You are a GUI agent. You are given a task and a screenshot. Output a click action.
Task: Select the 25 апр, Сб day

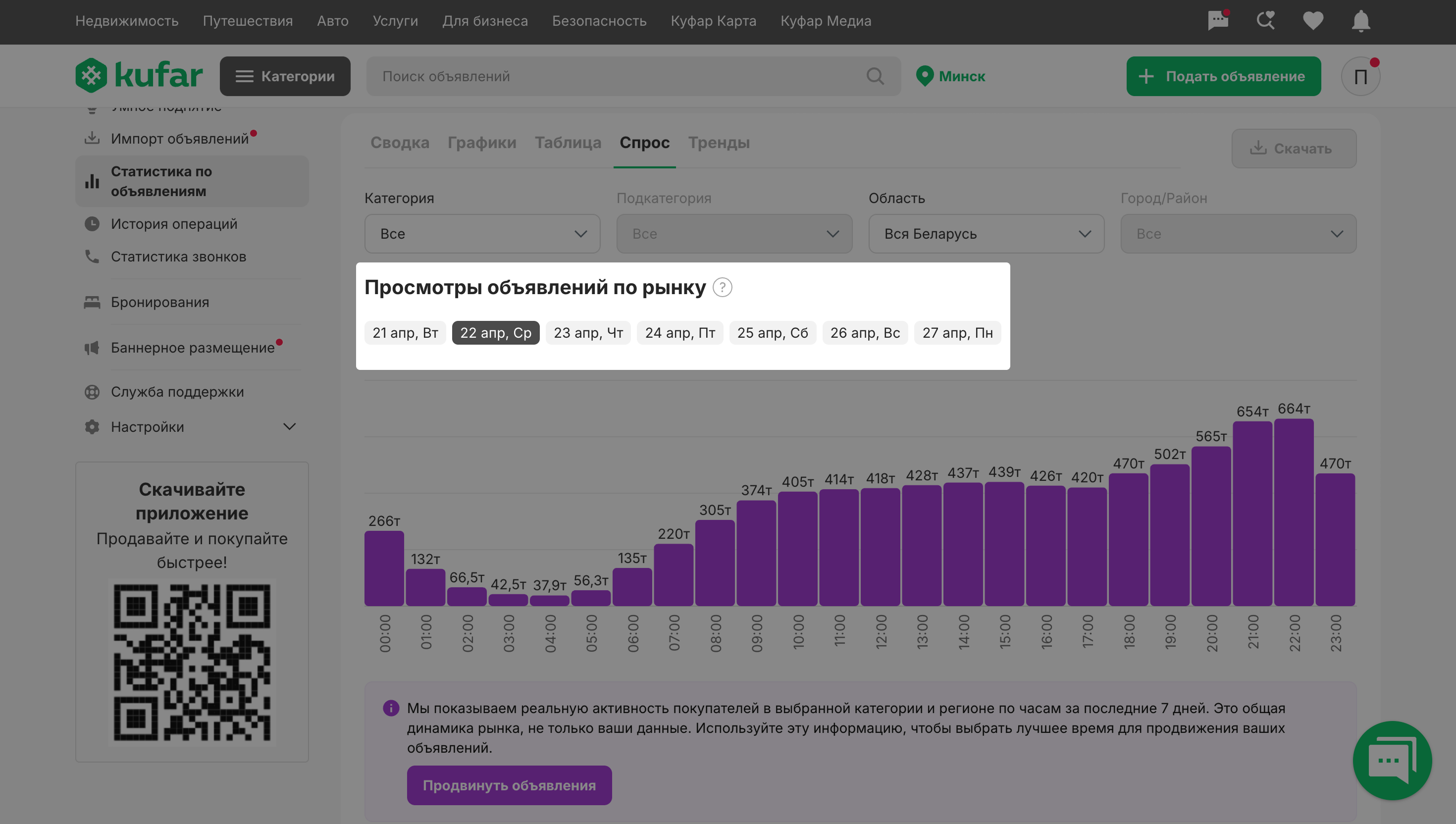click(773, 333)
